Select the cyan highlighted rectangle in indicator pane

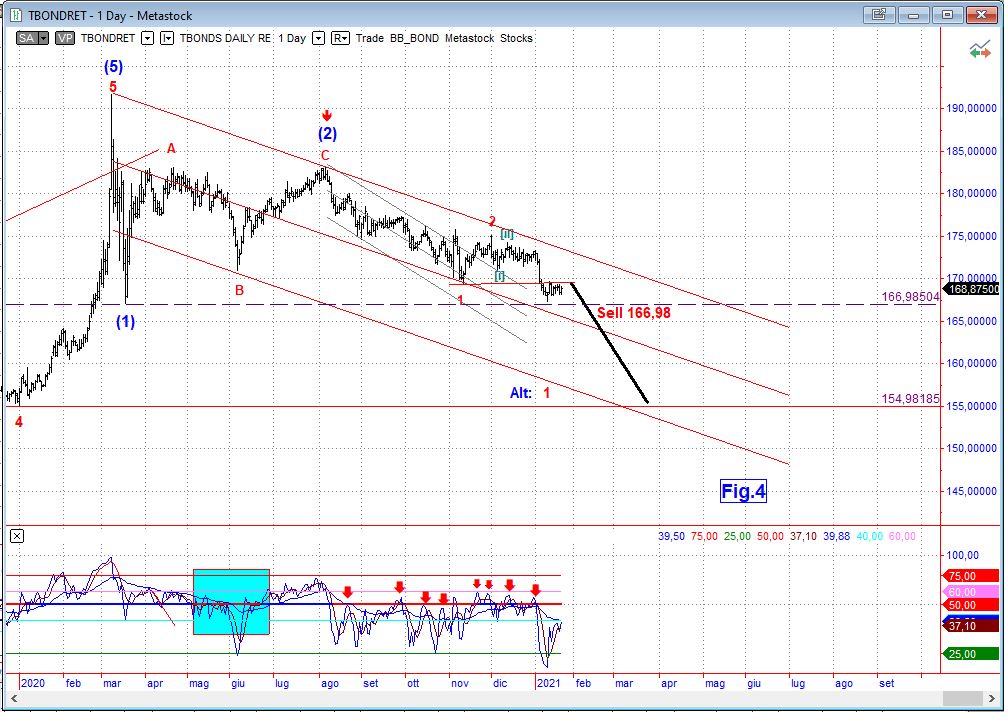coord(231,601)
